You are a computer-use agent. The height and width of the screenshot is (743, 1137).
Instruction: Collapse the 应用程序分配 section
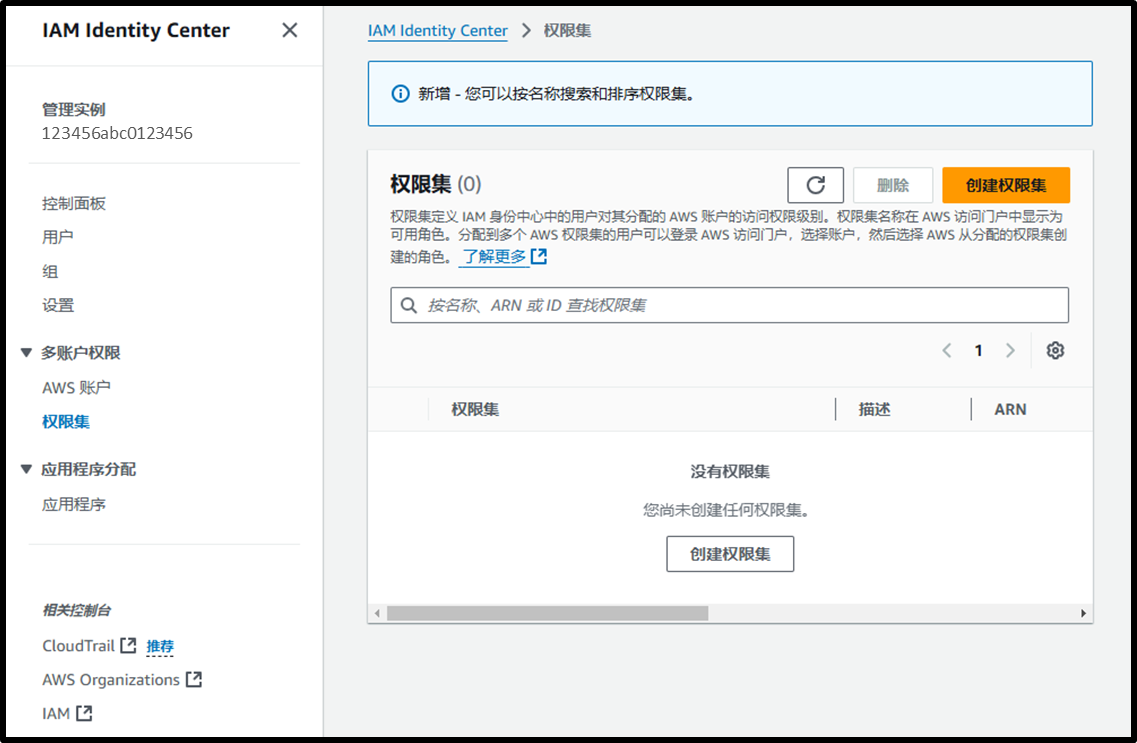click(26, 469)
